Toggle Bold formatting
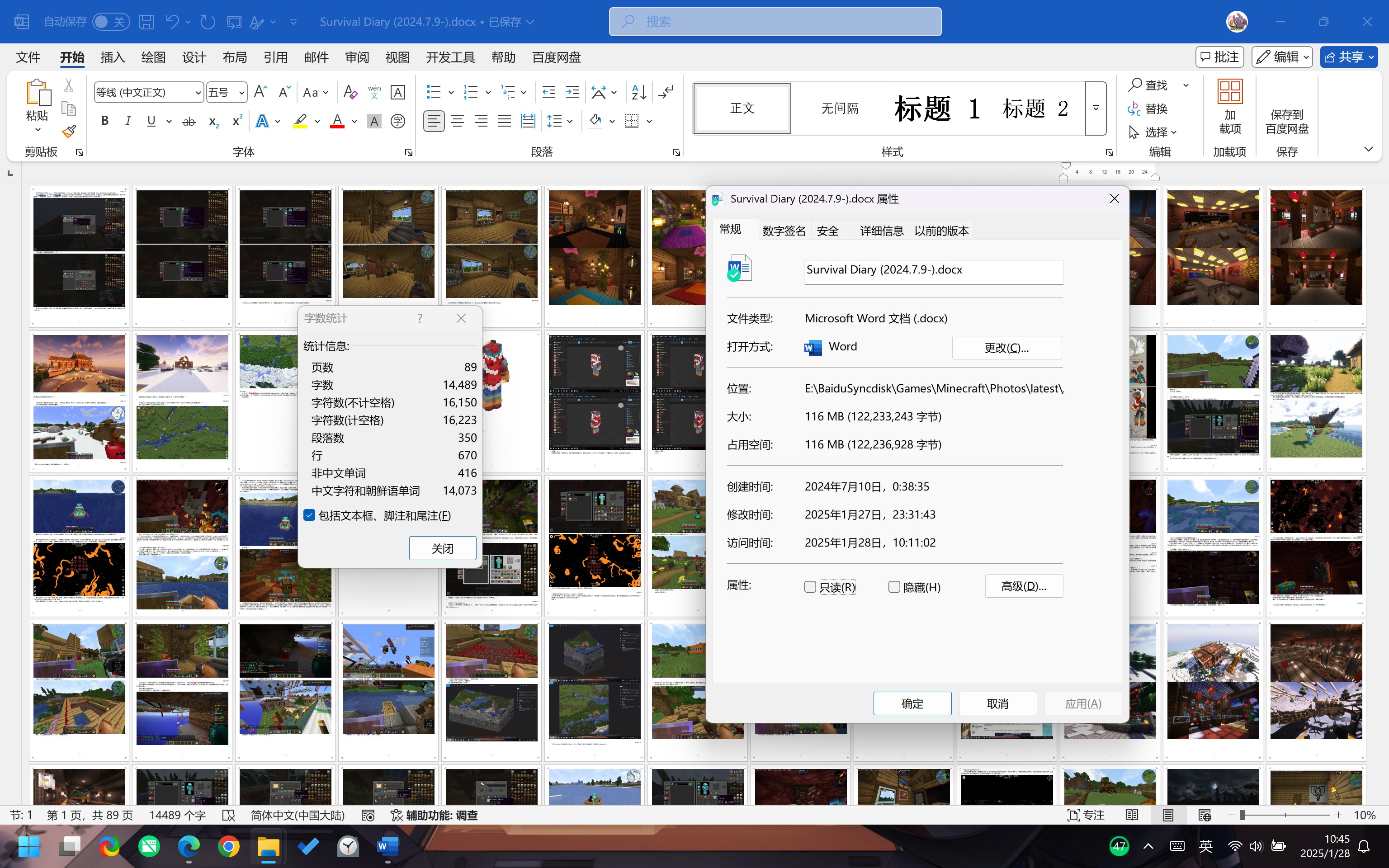The width and height of the screenshot is (1389, 868). (104, 121)
